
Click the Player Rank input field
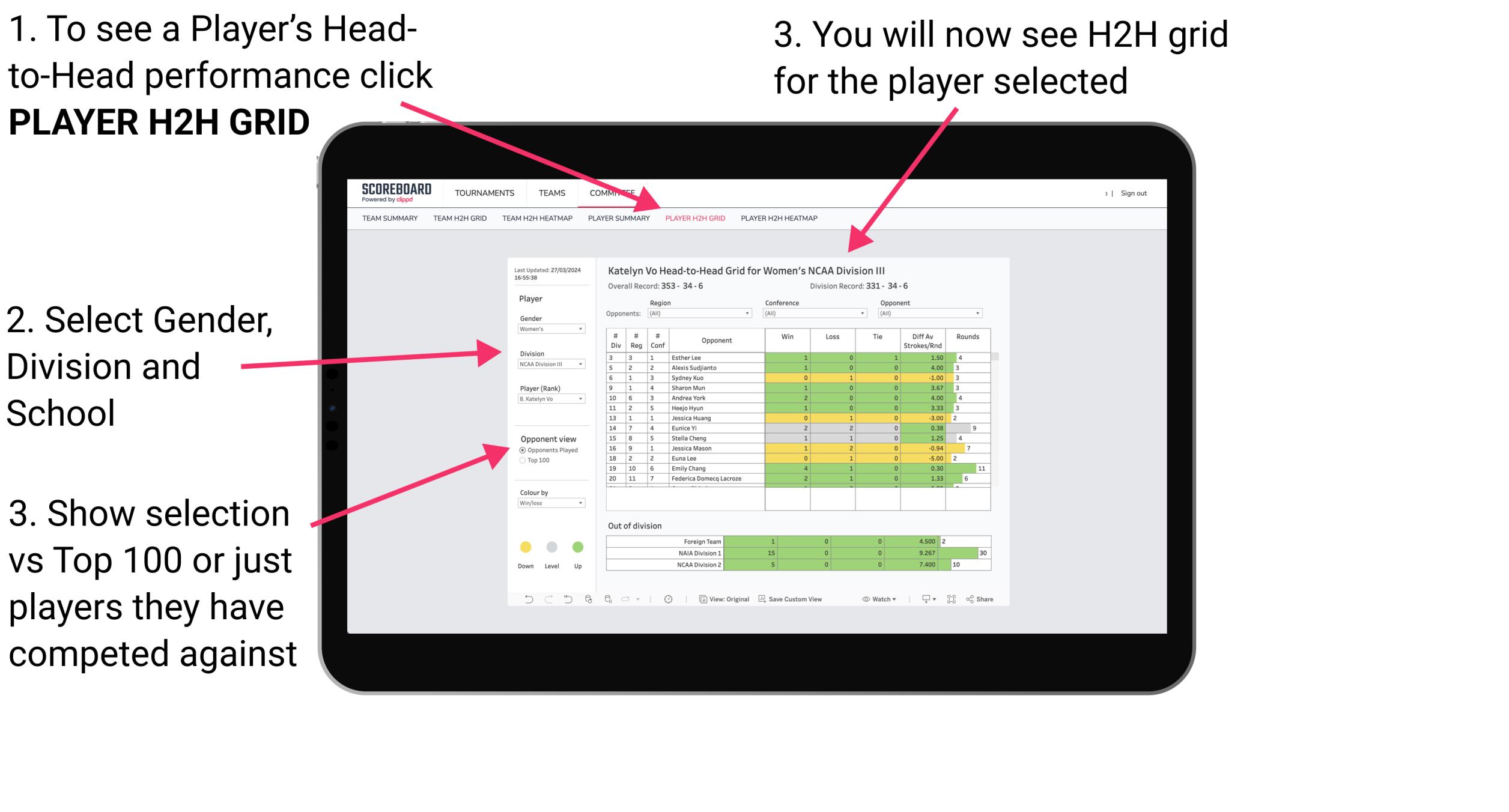(x=550, y=400)
